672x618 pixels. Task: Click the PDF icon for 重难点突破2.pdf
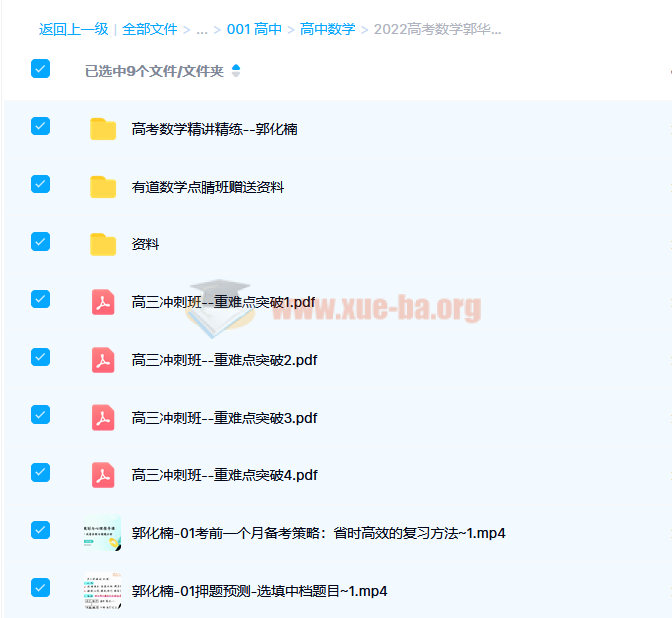coord(103,360)
